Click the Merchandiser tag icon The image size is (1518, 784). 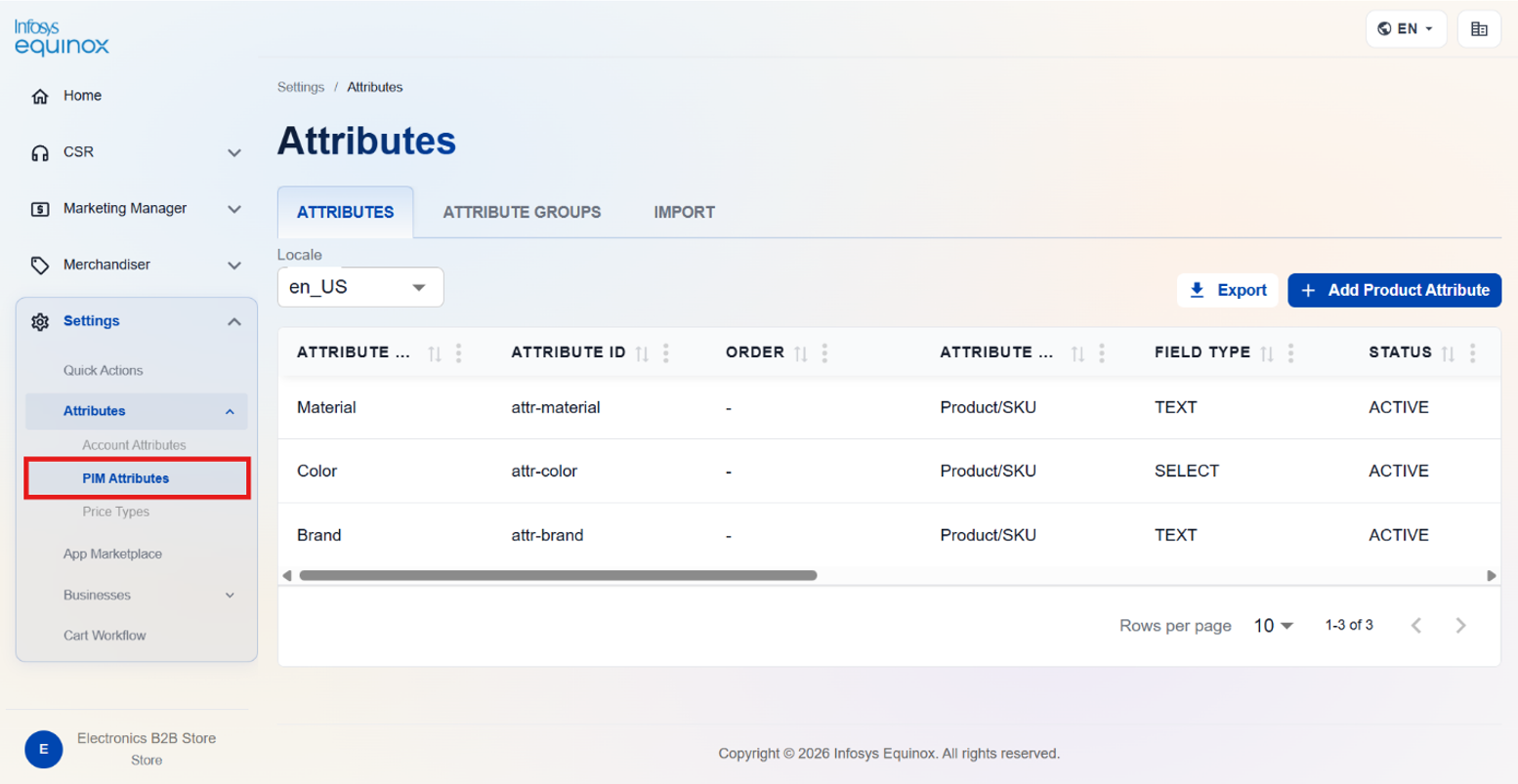pos(40,266)
